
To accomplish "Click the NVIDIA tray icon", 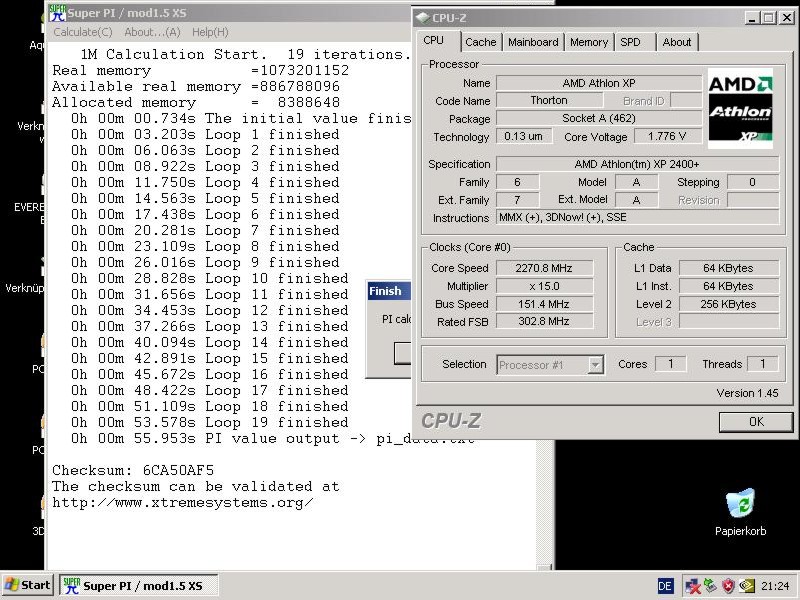I will click(x=747, y=586).
